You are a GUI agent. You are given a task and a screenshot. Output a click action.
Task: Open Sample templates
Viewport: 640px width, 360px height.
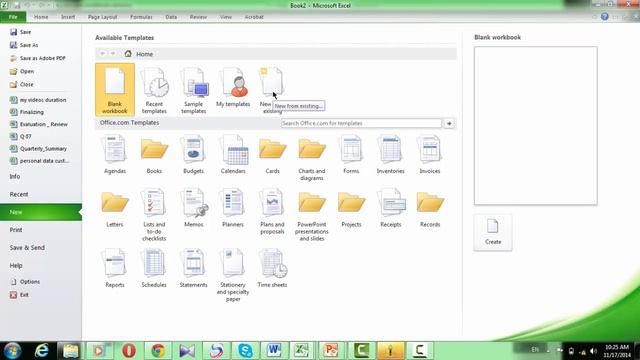193,90
